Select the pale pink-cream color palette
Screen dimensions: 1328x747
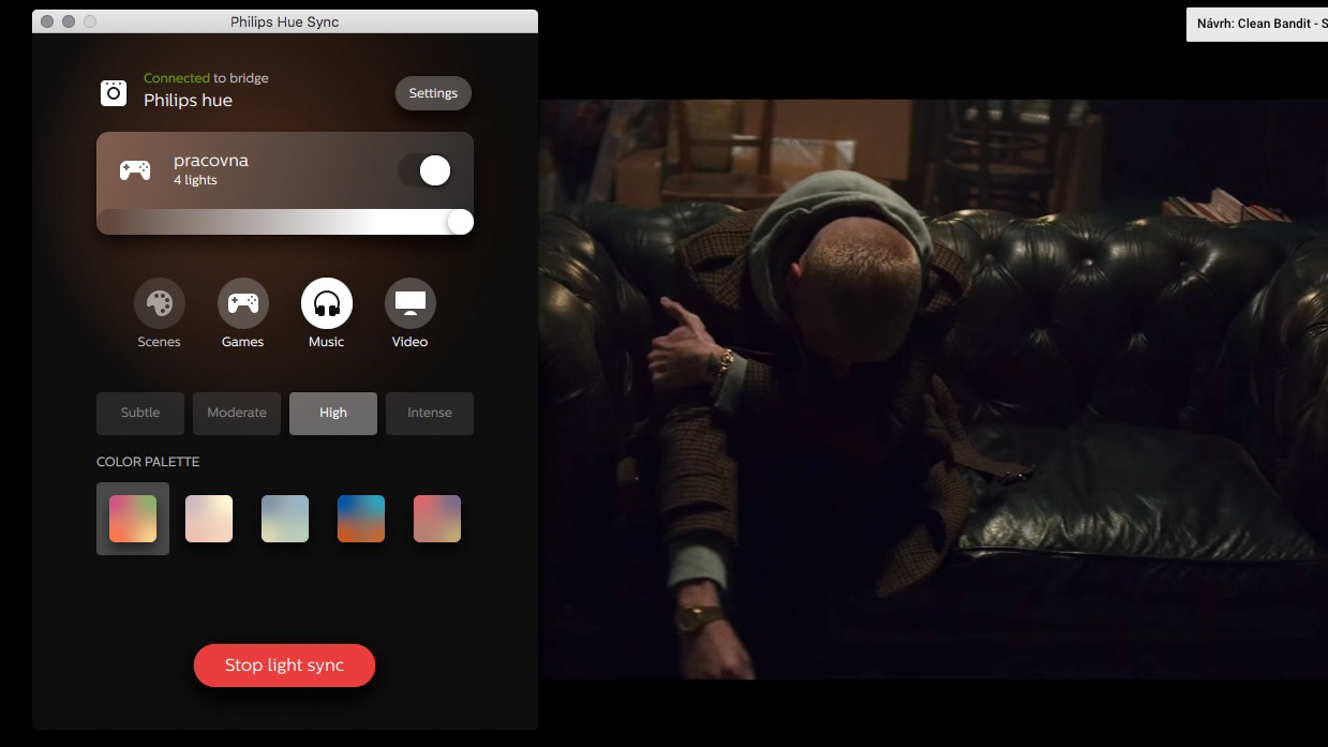[x=209, y=518]
